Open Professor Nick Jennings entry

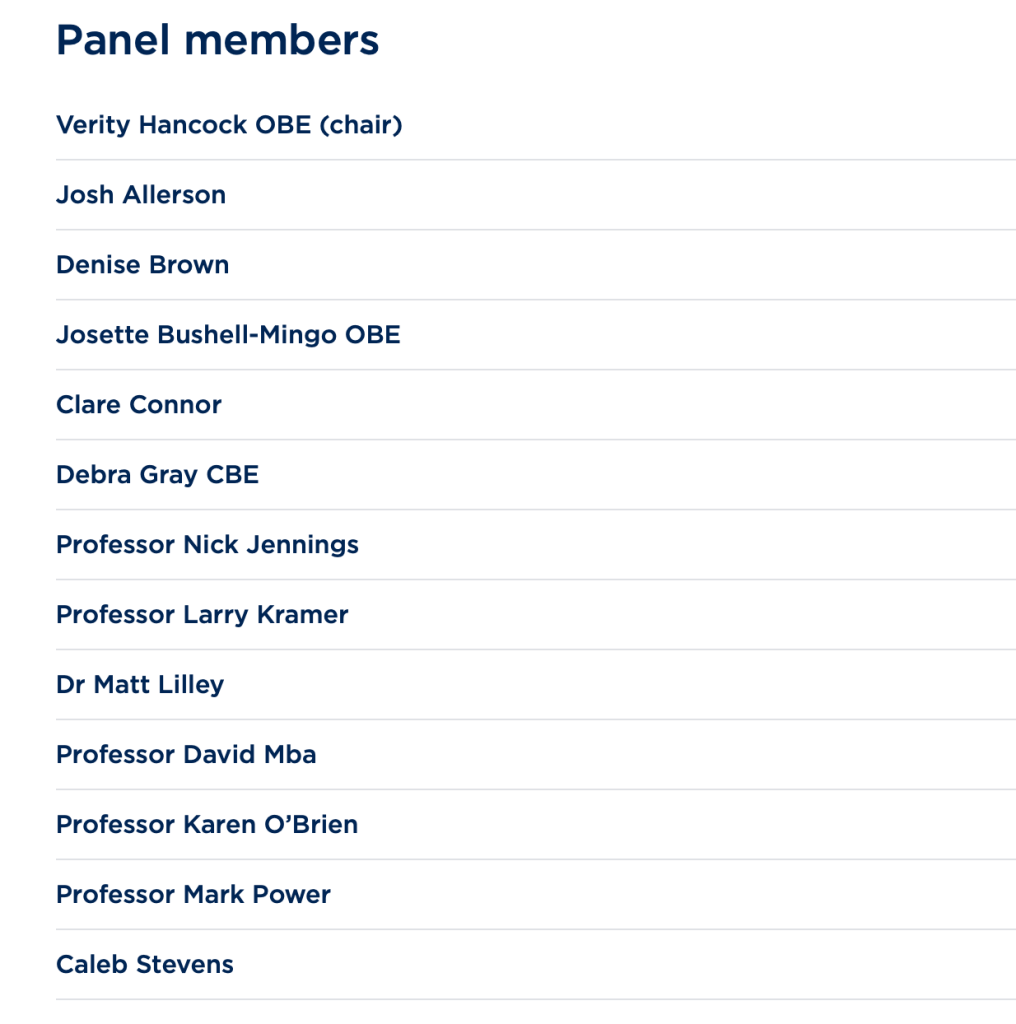tap(207, 545)
